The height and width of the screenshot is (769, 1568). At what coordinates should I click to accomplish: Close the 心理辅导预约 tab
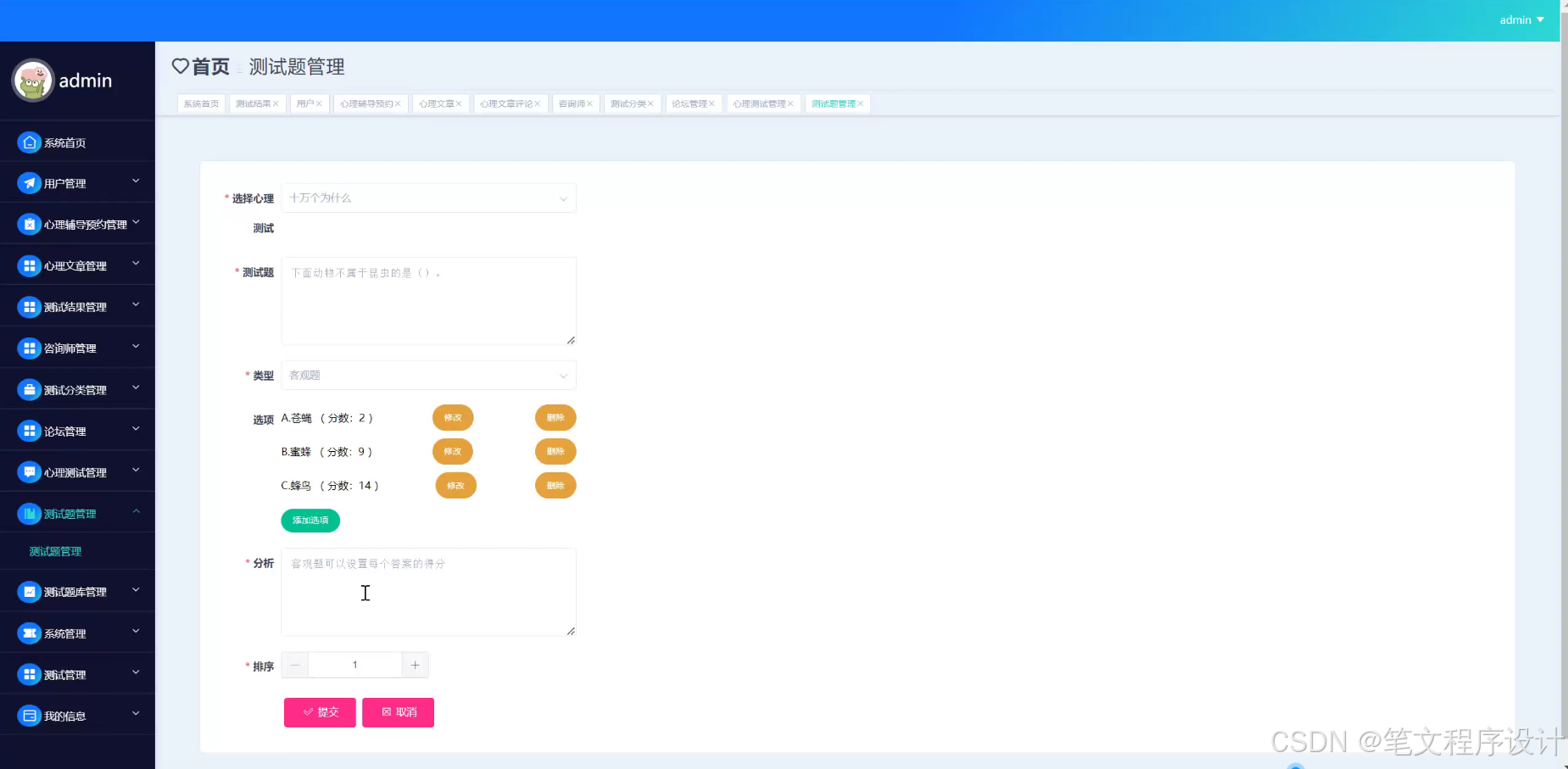pyautogui.click(x=398, y=103)
